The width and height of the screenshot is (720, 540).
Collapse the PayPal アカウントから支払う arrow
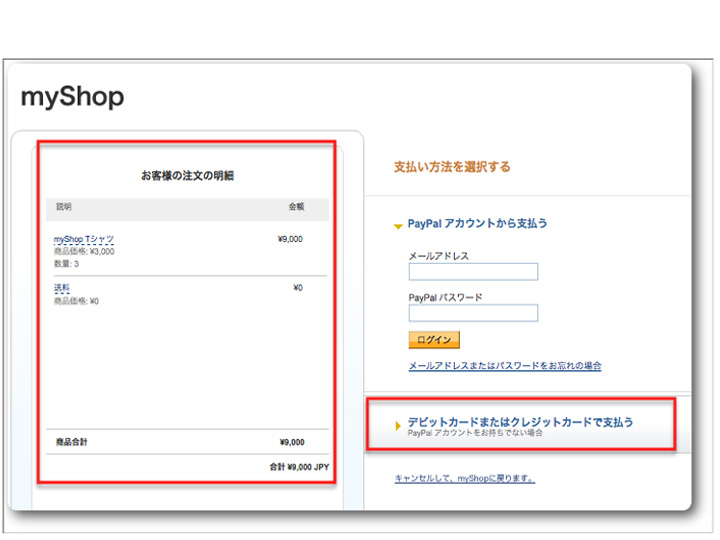pyautogui.click(x=398, y=226)
